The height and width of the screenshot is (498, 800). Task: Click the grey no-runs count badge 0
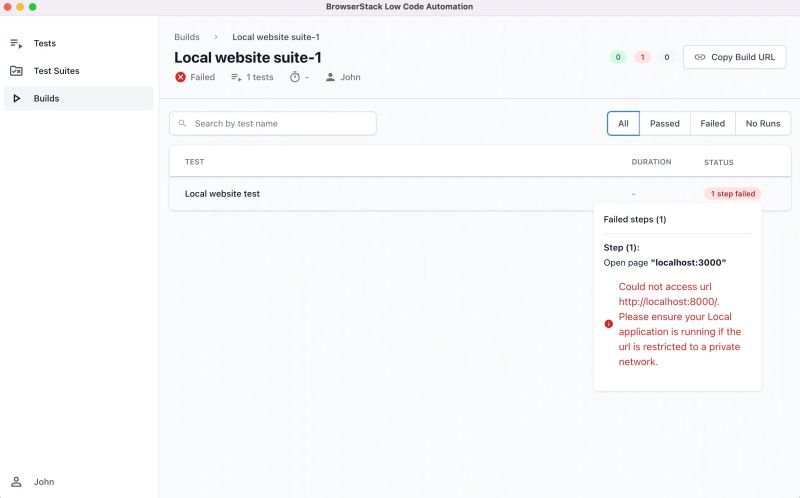pos(666,57)
